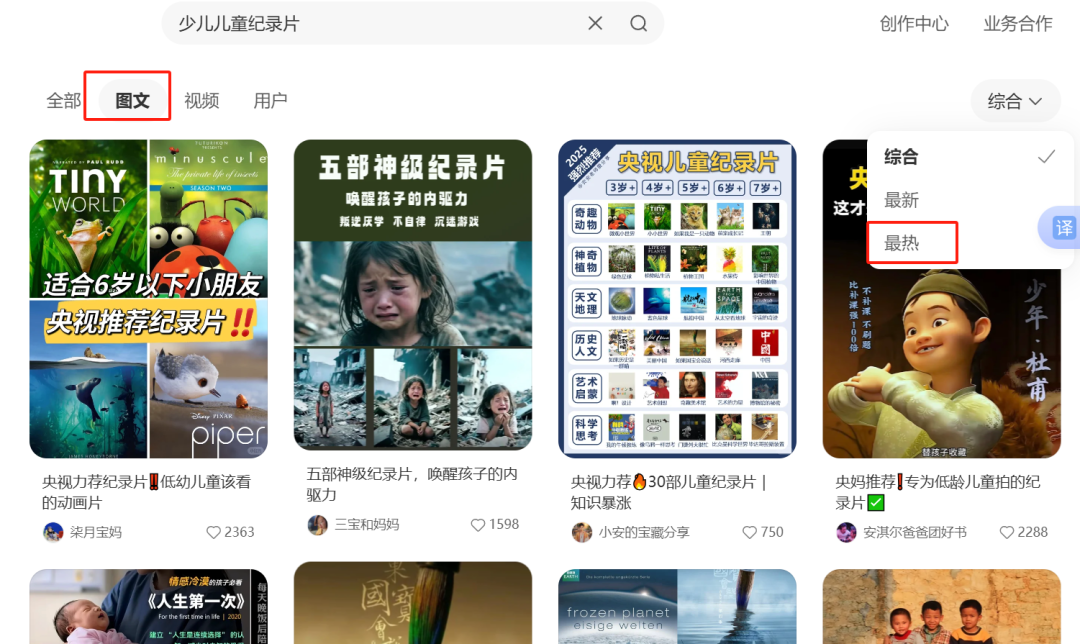Click the magnifier search icon
The image size is (1080, 644).
[639, 23]
